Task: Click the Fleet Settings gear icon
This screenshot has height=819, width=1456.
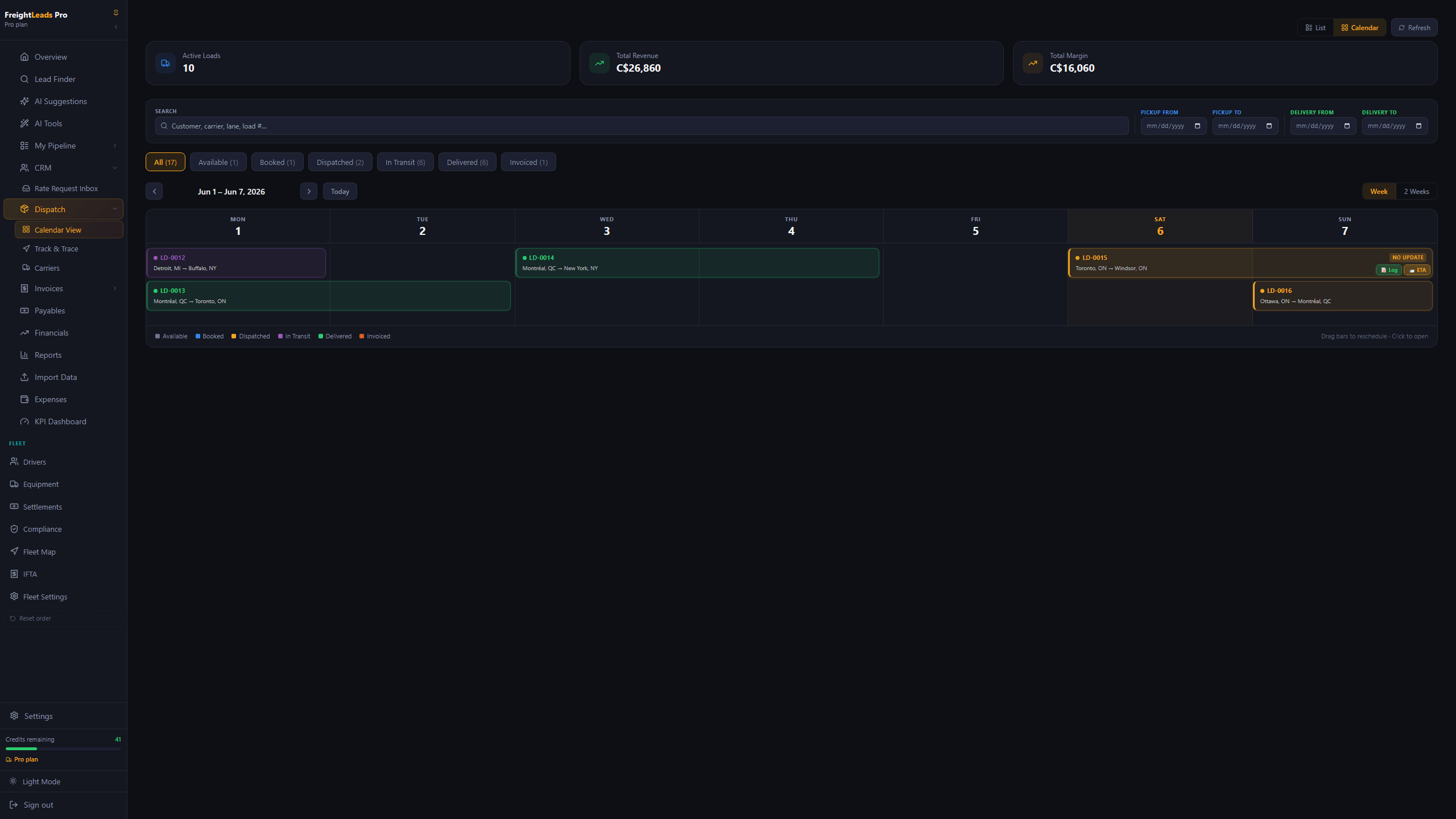Action: click(x=14, y=596)
